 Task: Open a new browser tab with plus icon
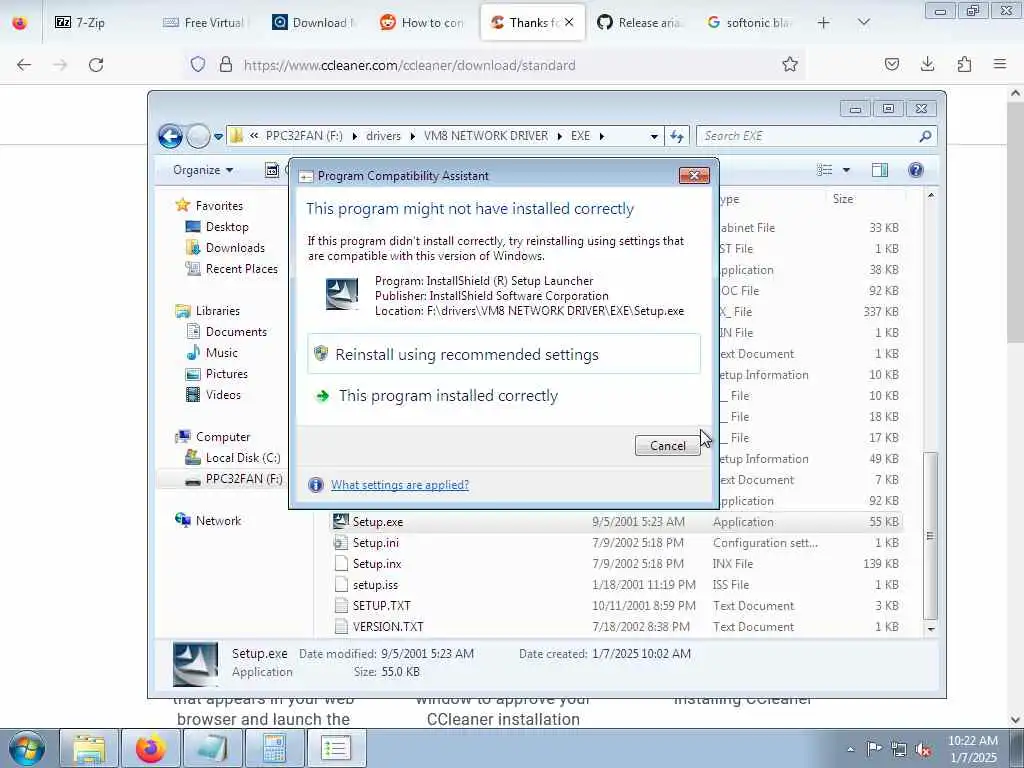tap(824, 23)
